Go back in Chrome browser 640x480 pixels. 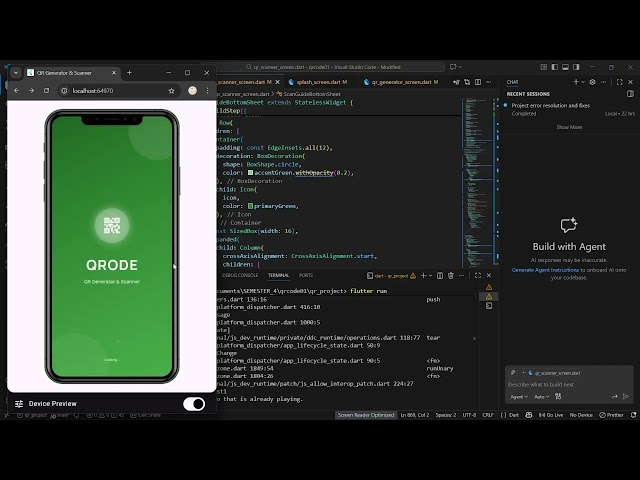pyautogui.click(x=16, y=91)
